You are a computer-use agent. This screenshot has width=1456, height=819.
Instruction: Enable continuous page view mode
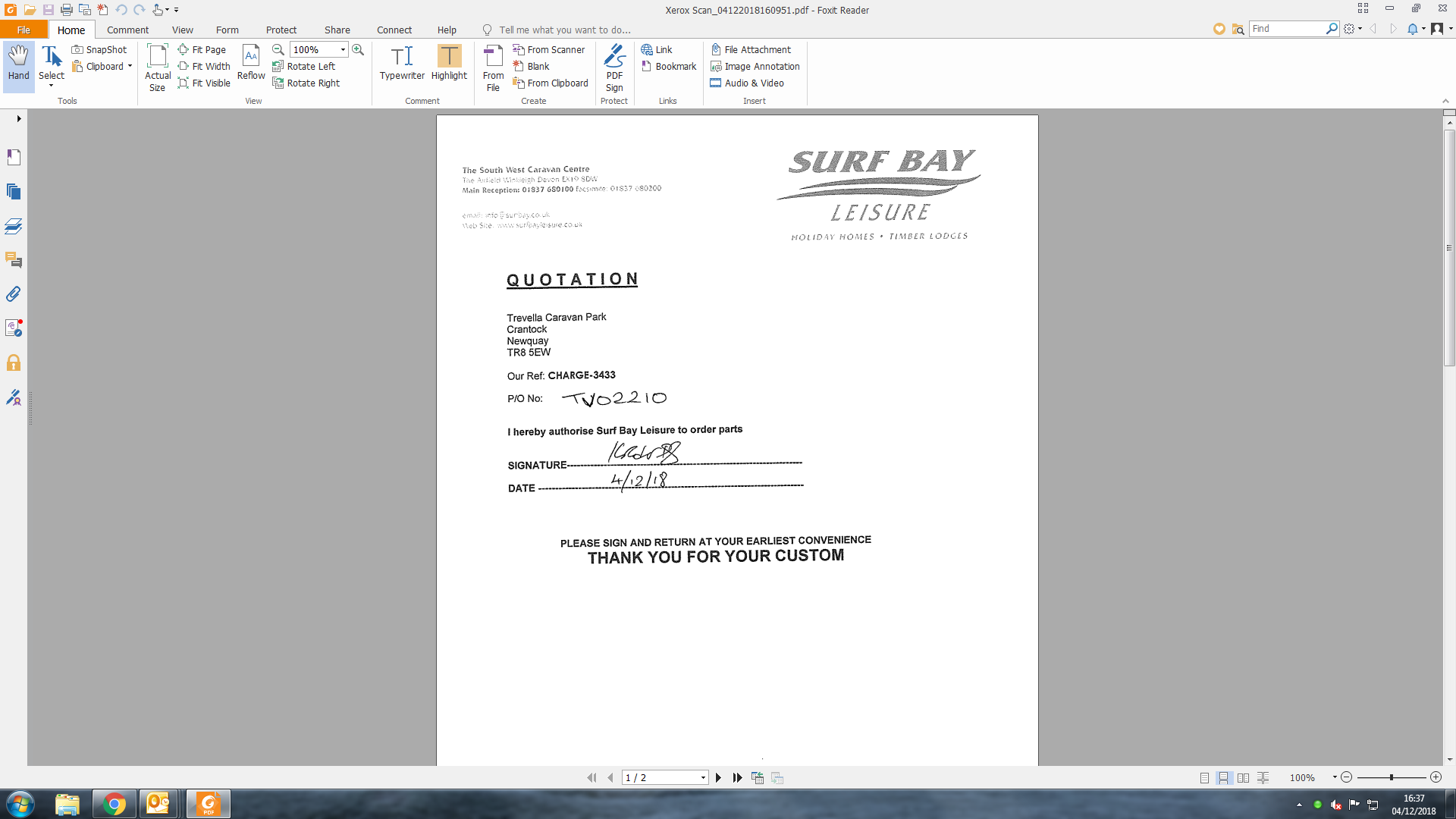[x=1223, y=778]
